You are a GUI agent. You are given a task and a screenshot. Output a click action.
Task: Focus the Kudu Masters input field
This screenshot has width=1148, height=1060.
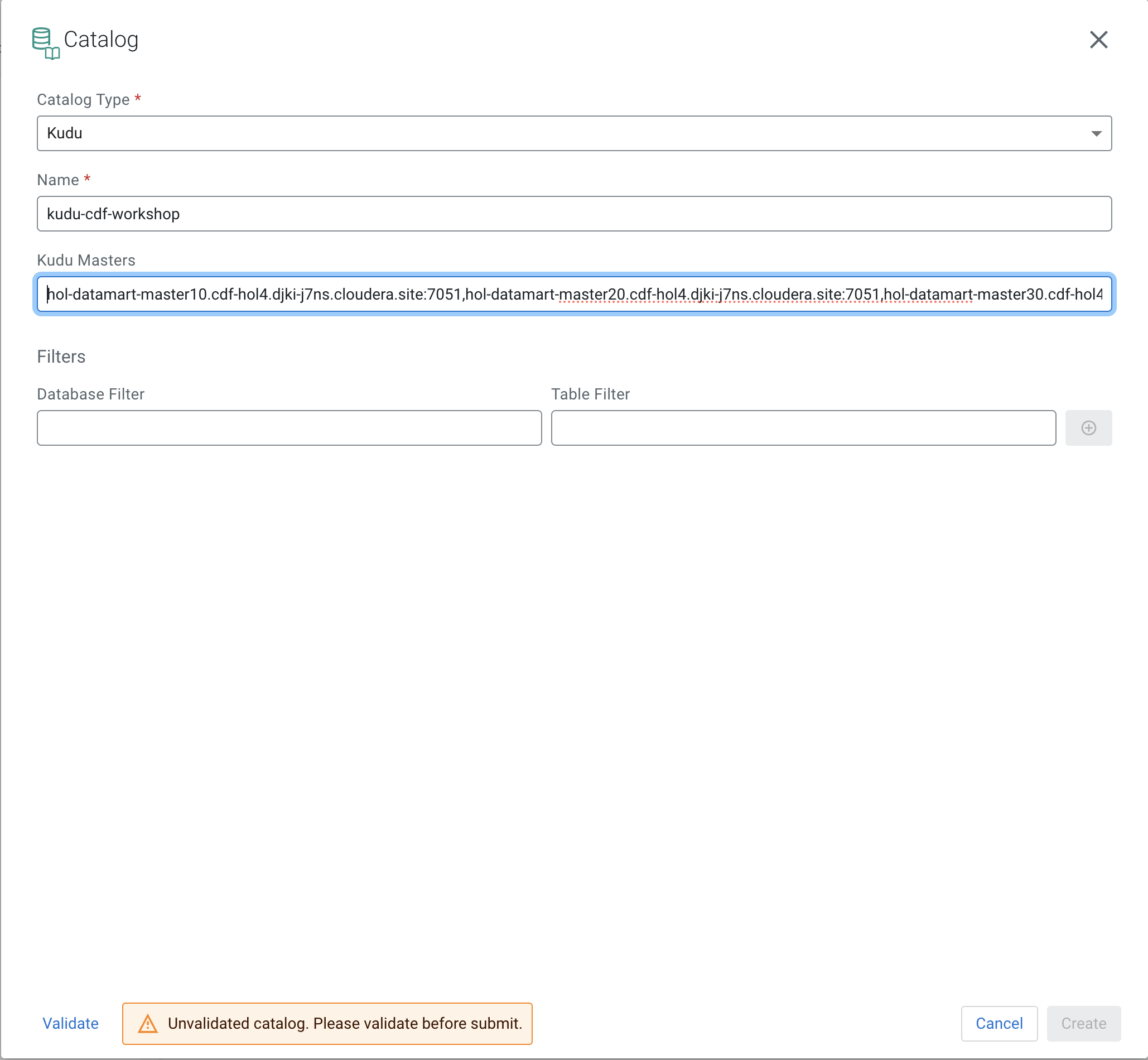[573, 294]
